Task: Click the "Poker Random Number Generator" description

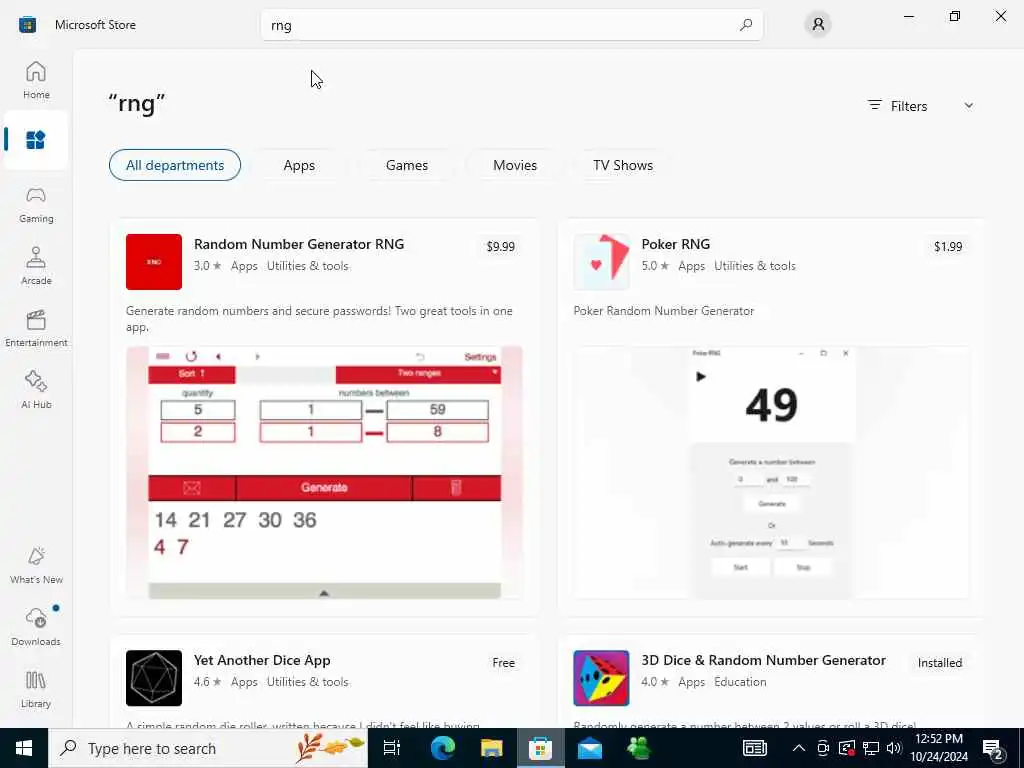Action: [x=664, y=311]
